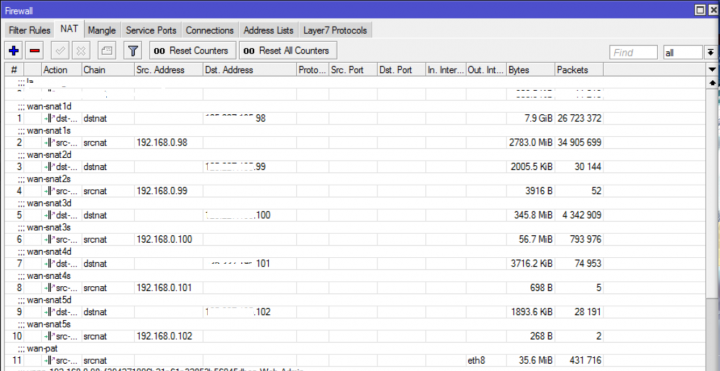Expand the dropdown arrow beside 'all'
The image size is (720, 371).
pyautogui.click(x=710, y=53)
